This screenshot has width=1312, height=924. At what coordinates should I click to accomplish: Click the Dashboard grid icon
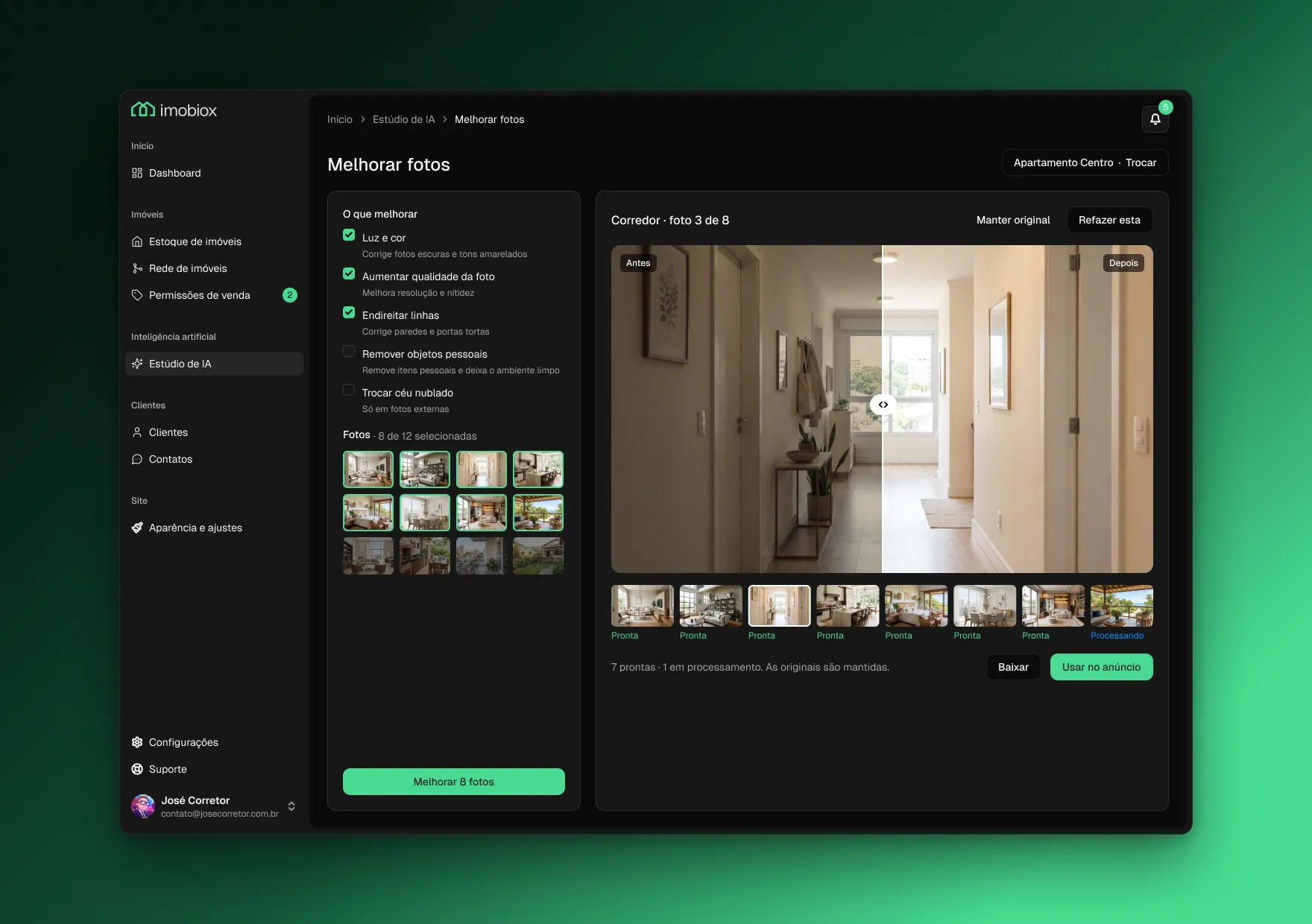137,173
